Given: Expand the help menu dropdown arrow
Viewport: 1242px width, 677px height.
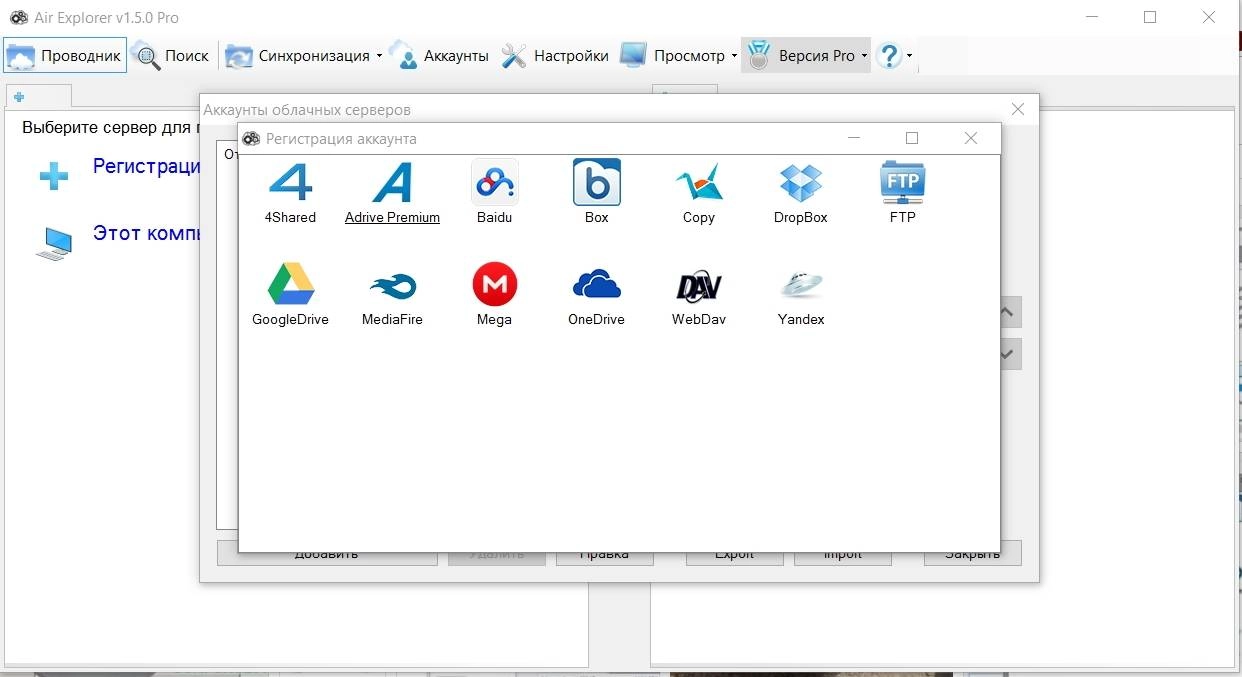Looking at the screenshot, I should pyautogui.click(x=909, y=56).
